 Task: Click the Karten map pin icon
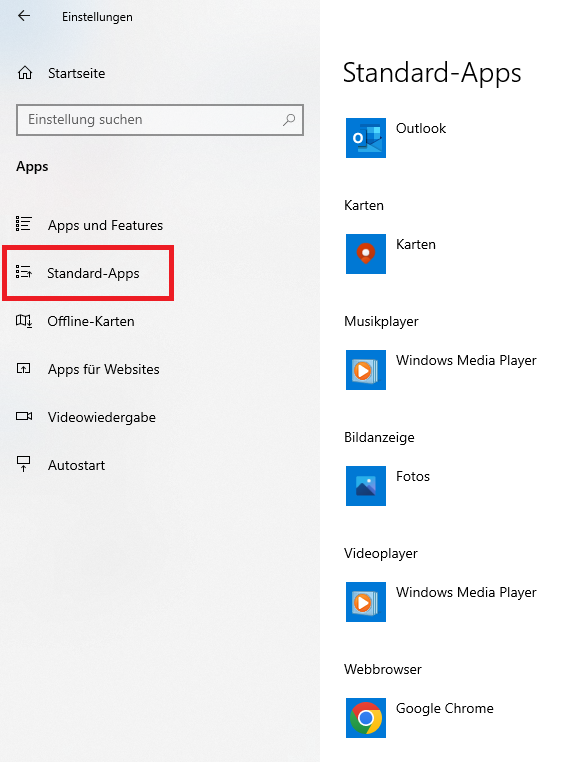pyautogui.click(x=366, y=254)
